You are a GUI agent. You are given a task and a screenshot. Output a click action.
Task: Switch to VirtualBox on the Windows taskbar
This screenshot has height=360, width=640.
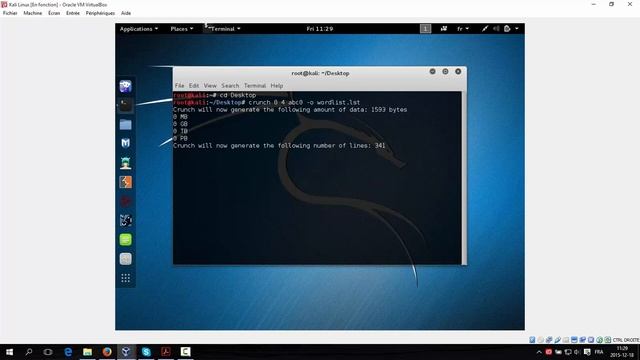(127, 352)
